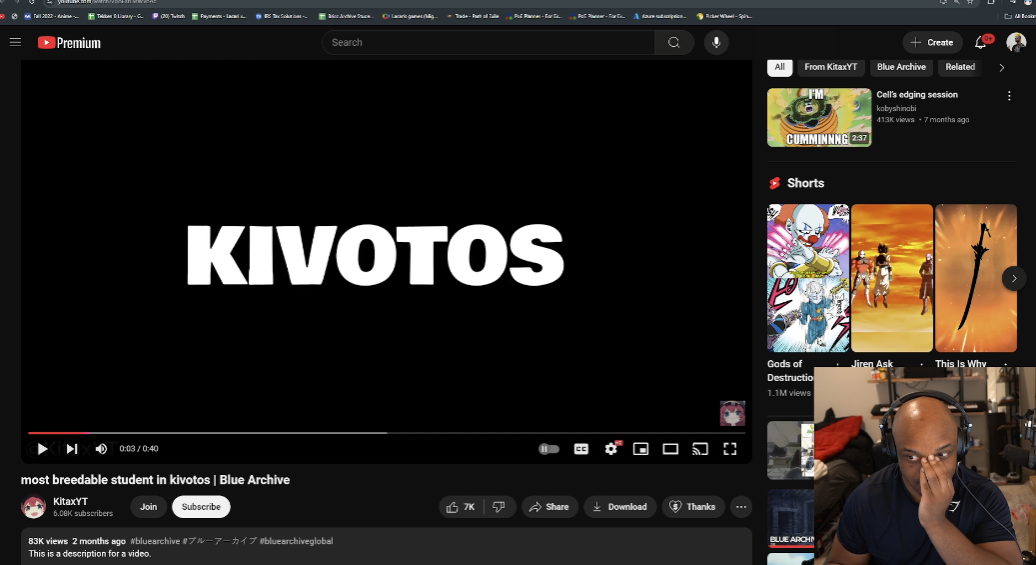
Task: Download the video
Action: click(620, 507)
